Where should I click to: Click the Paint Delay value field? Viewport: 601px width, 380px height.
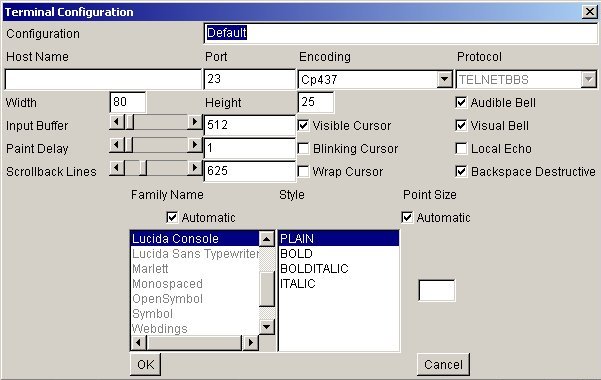250,148
